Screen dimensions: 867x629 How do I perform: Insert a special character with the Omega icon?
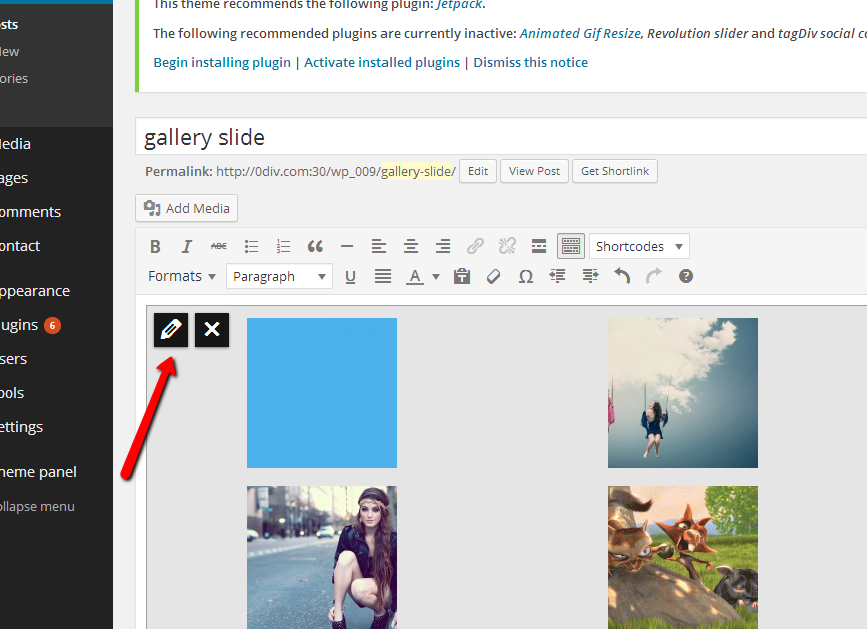(x=525, y=277)
